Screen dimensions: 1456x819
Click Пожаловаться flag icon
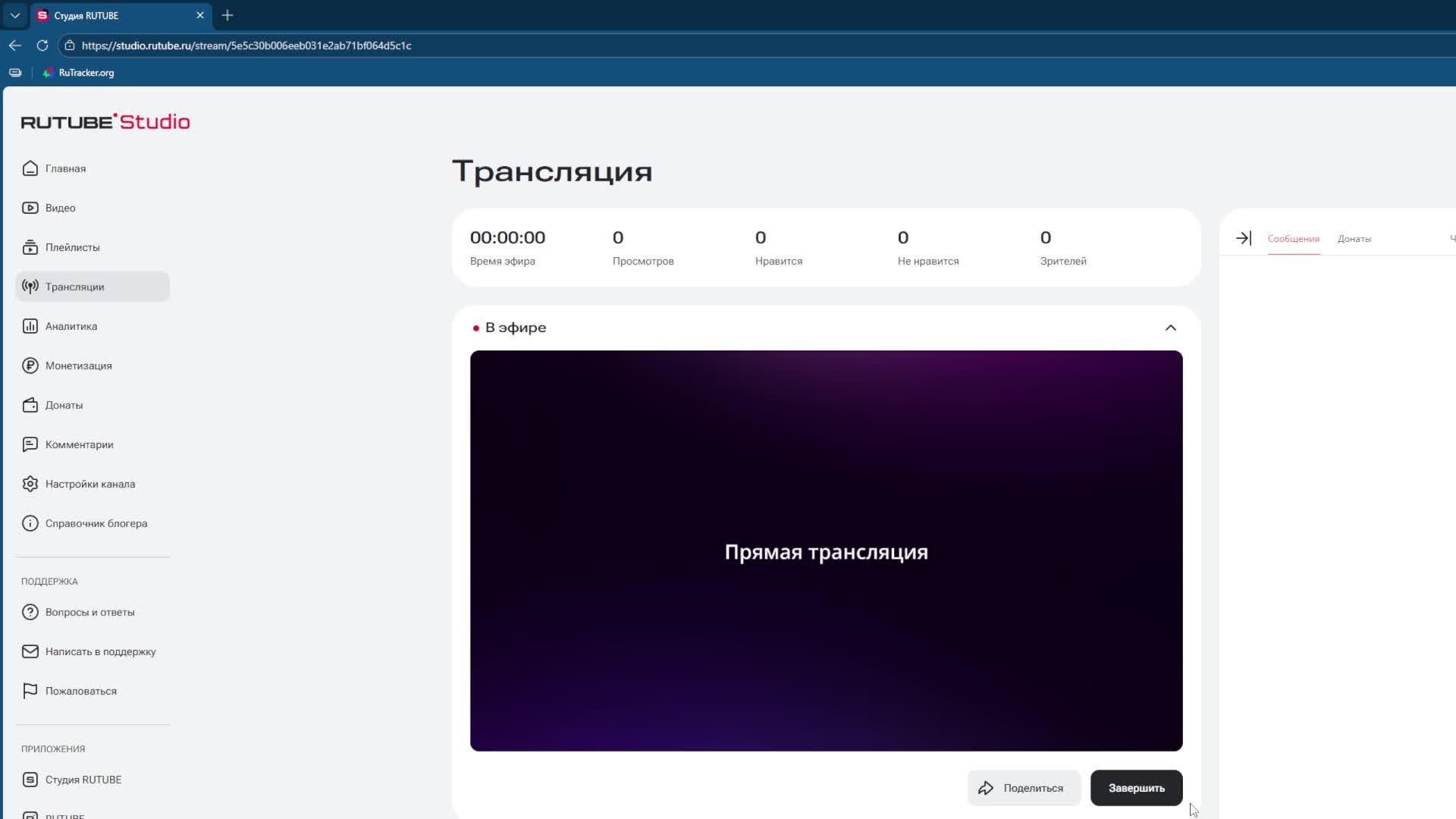coord(30,691)
